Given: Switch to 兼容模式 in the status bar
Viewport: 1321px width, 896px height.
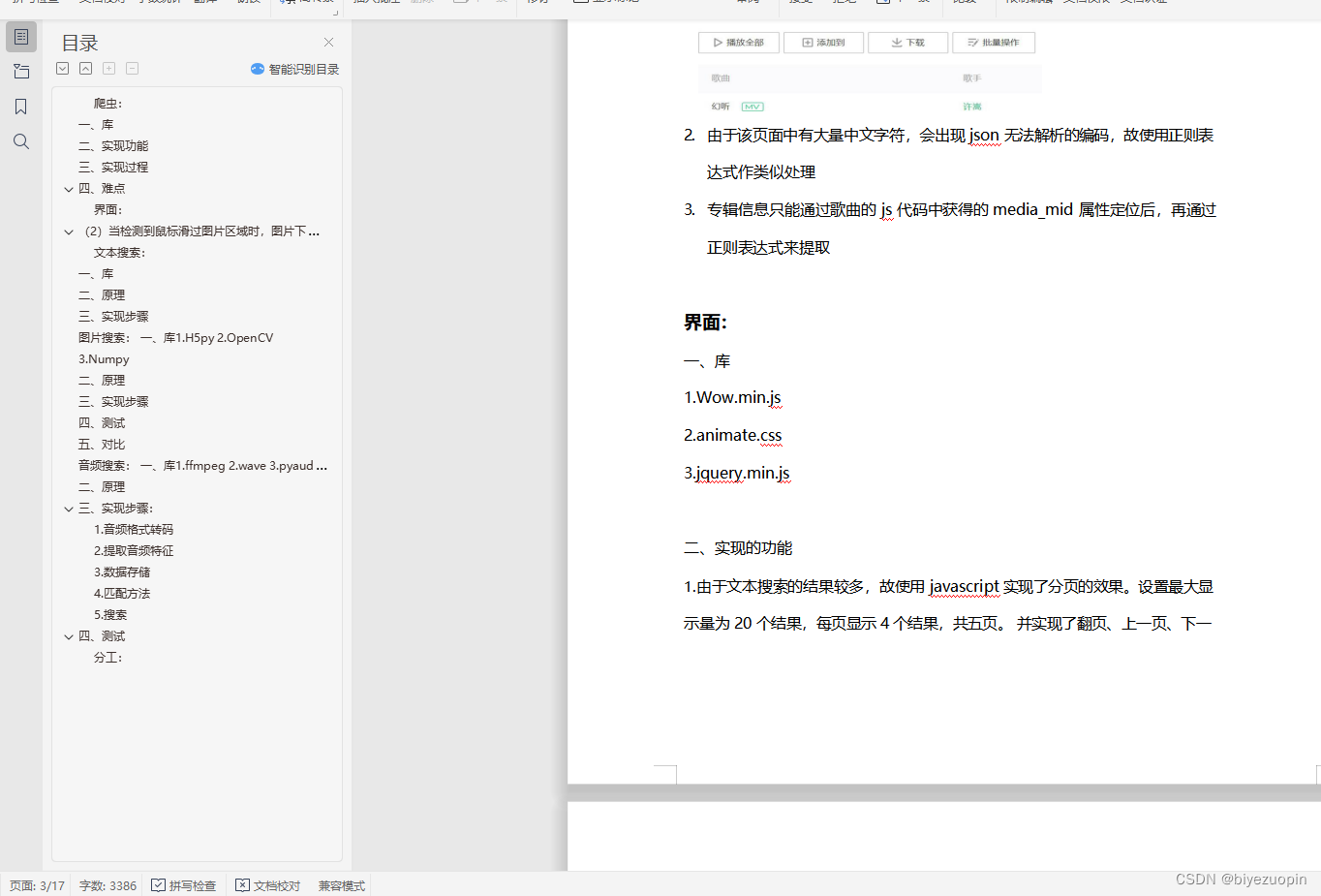Looking at the screenshot, I should tap(340, 885).
